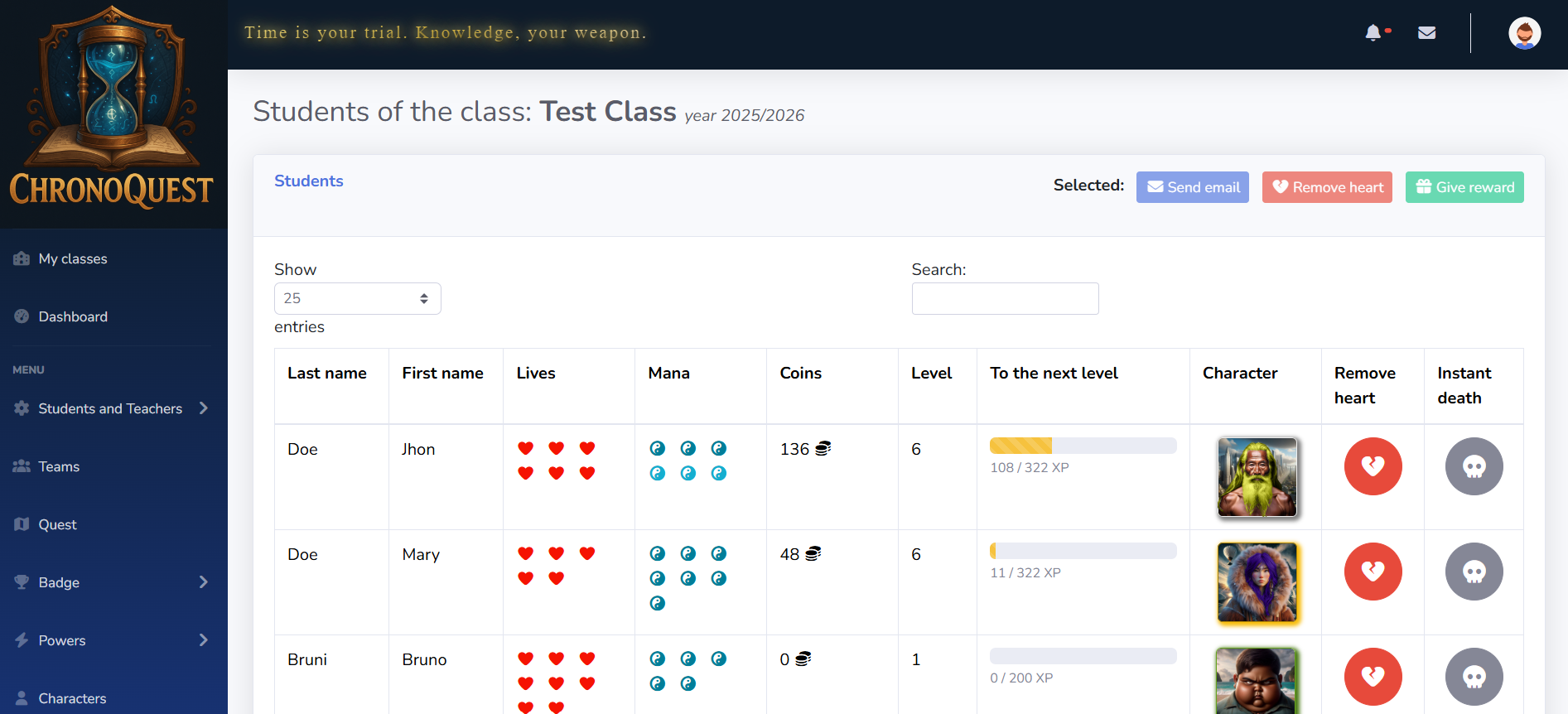Expand the Badge menu chevron
Viewport: 1568px width, 714px height.
(x=203, y=582)
